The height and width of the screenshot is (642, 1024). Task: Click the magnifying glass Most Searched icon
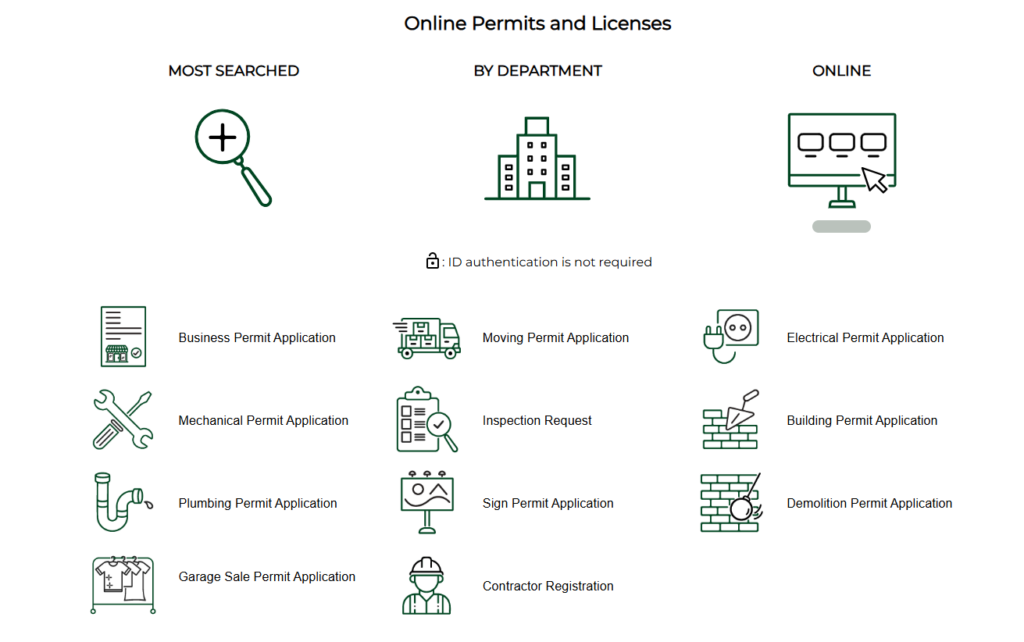pyautogui.click(x=232, y=157)
